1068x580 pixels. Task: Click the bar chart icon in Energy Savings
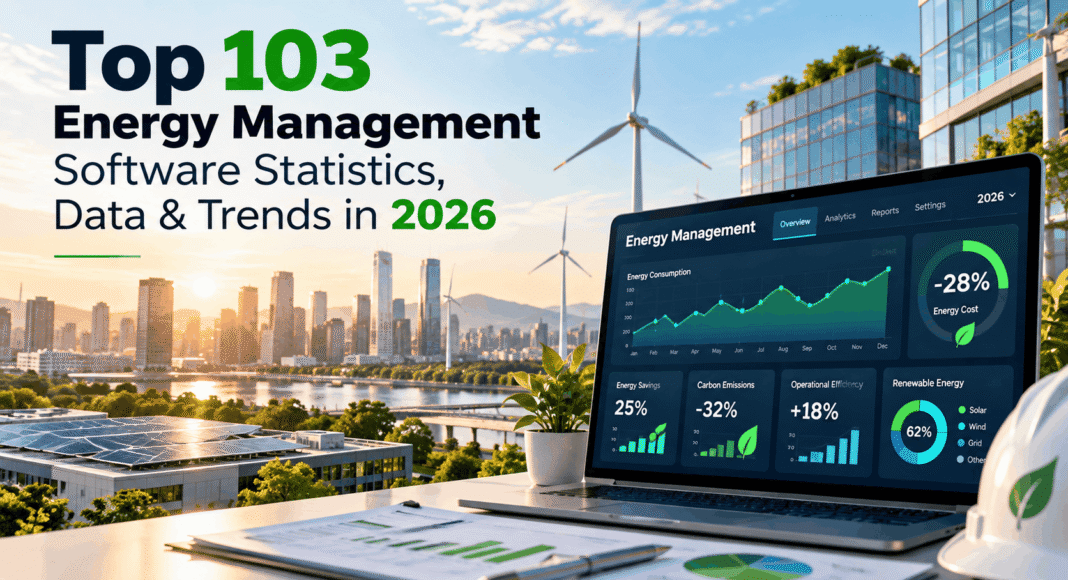coord(642,439)
